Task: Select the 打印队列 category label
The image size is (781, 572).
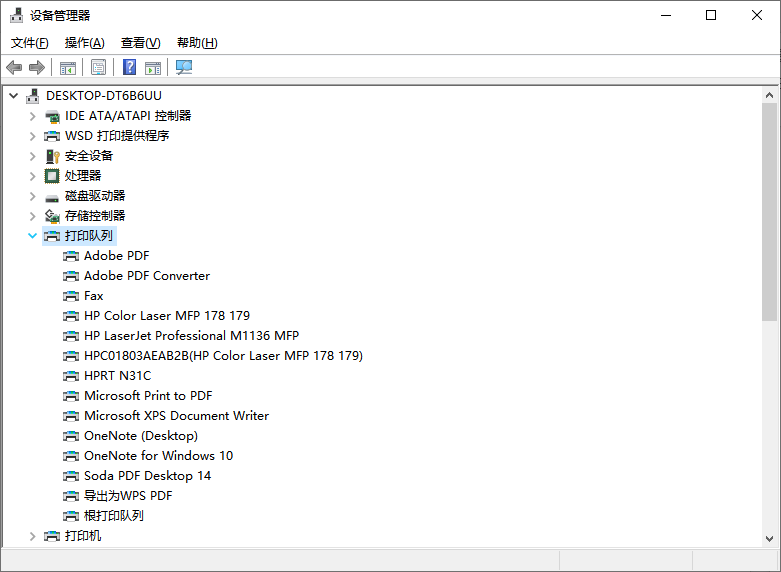Action: point(89,236)
